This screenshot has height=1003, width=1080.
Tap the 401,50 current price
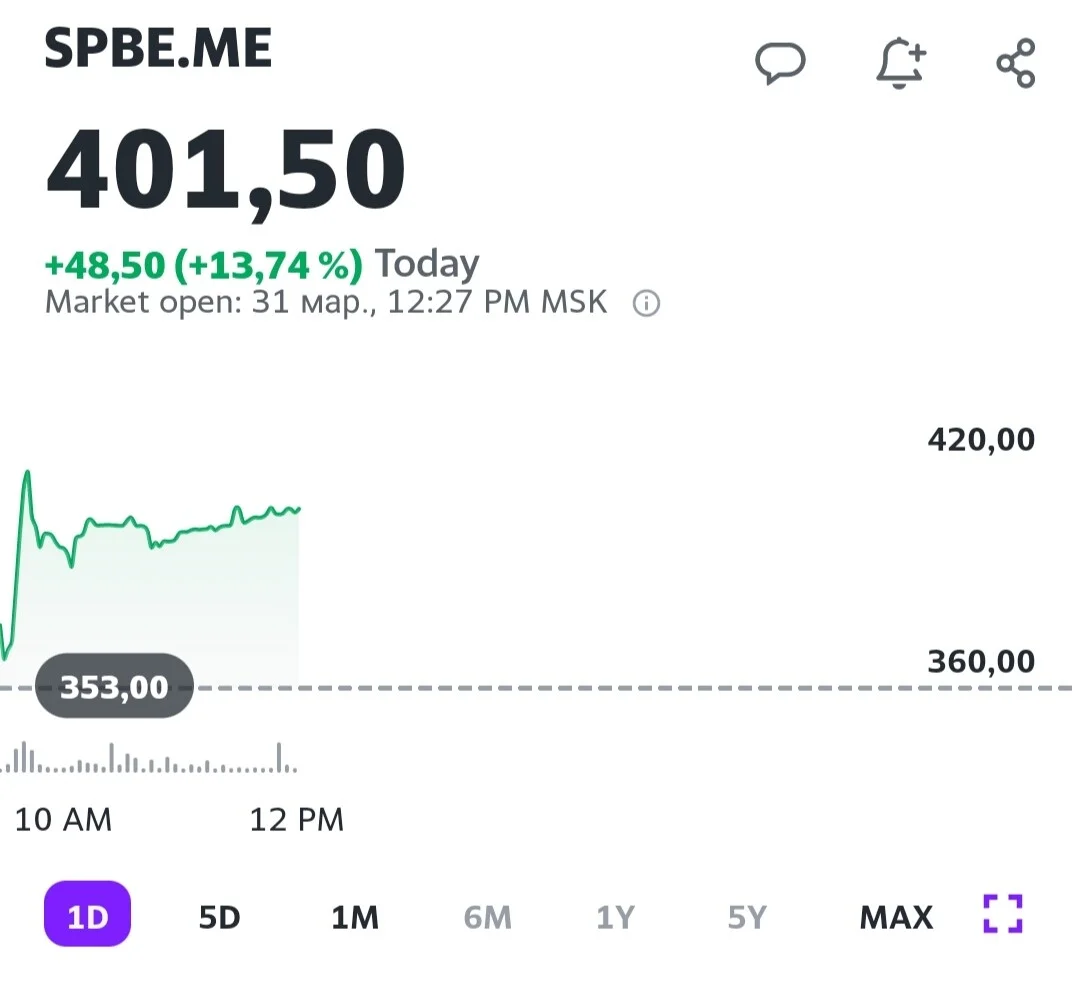tap(225, 171)
